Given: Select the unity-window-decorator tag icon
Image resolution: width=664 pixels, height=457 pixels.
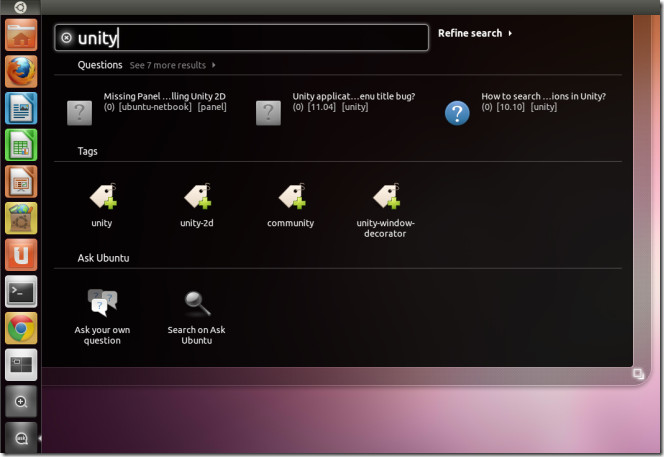Looking at the screenshot, I should (386, 196).
